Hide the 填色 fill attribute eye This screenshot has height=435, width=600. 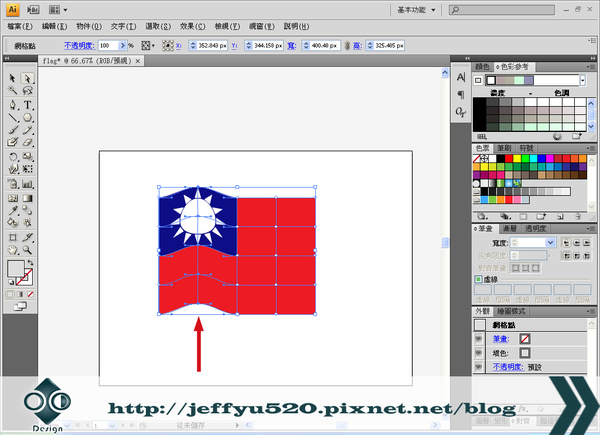pyautogui.click(x=478, y=353)
